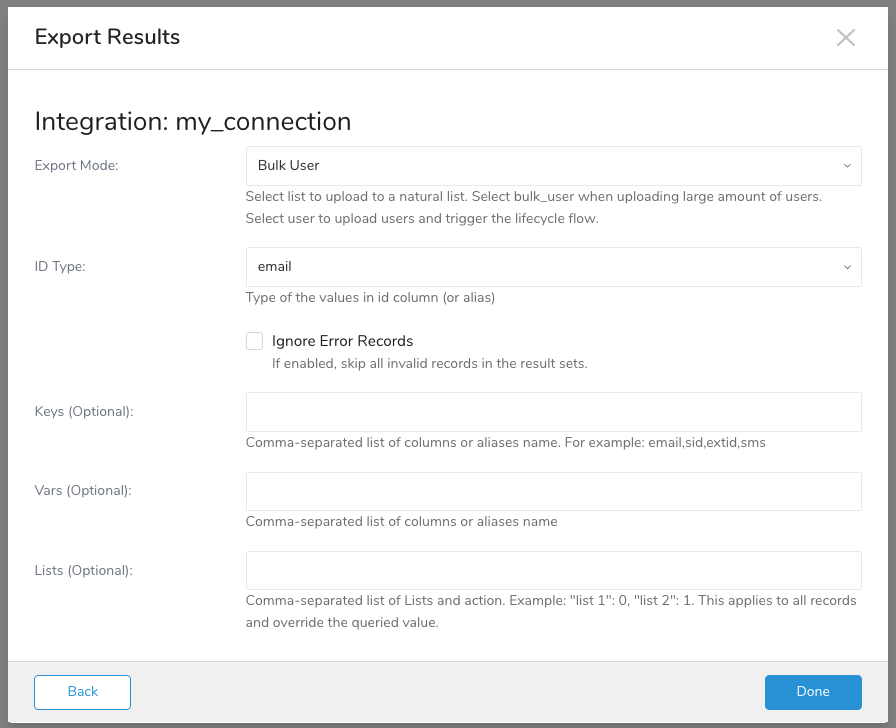The width and height of the screenshot is (896, 728).
Task: Click the "ID Type:" field label
Action: (61, 267)
